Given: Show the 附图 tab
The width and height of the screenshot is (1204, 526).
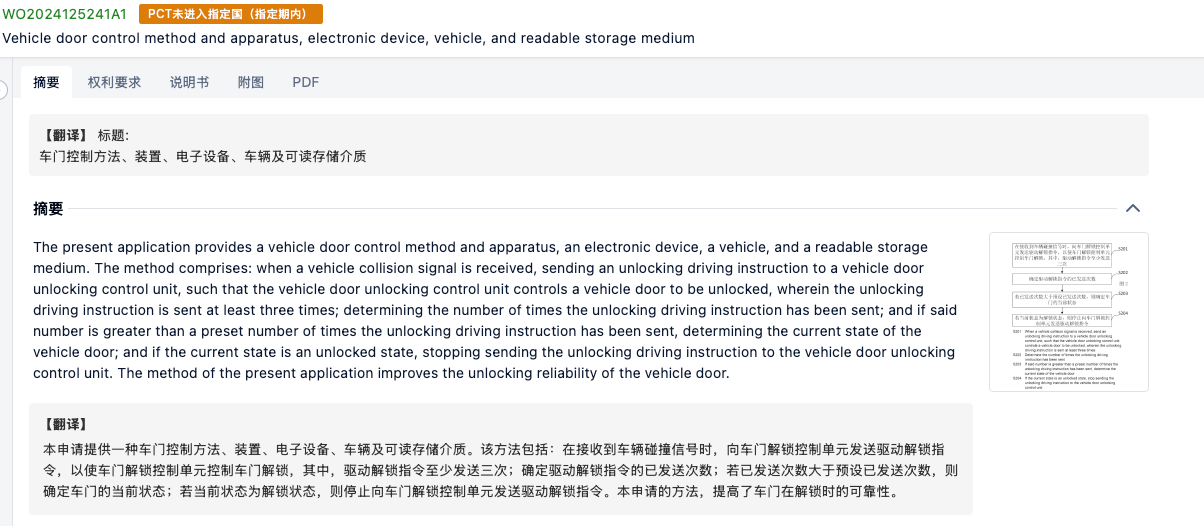Looking at the screenshot, I should pyautogui.click(x=251, y=82).
